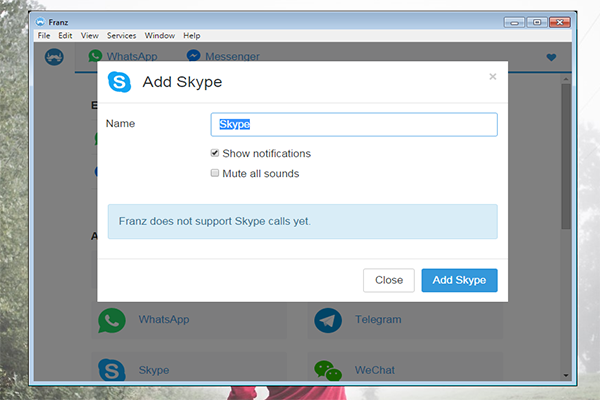Click the vertical scrollbar thumb

[x=566, y=156]
